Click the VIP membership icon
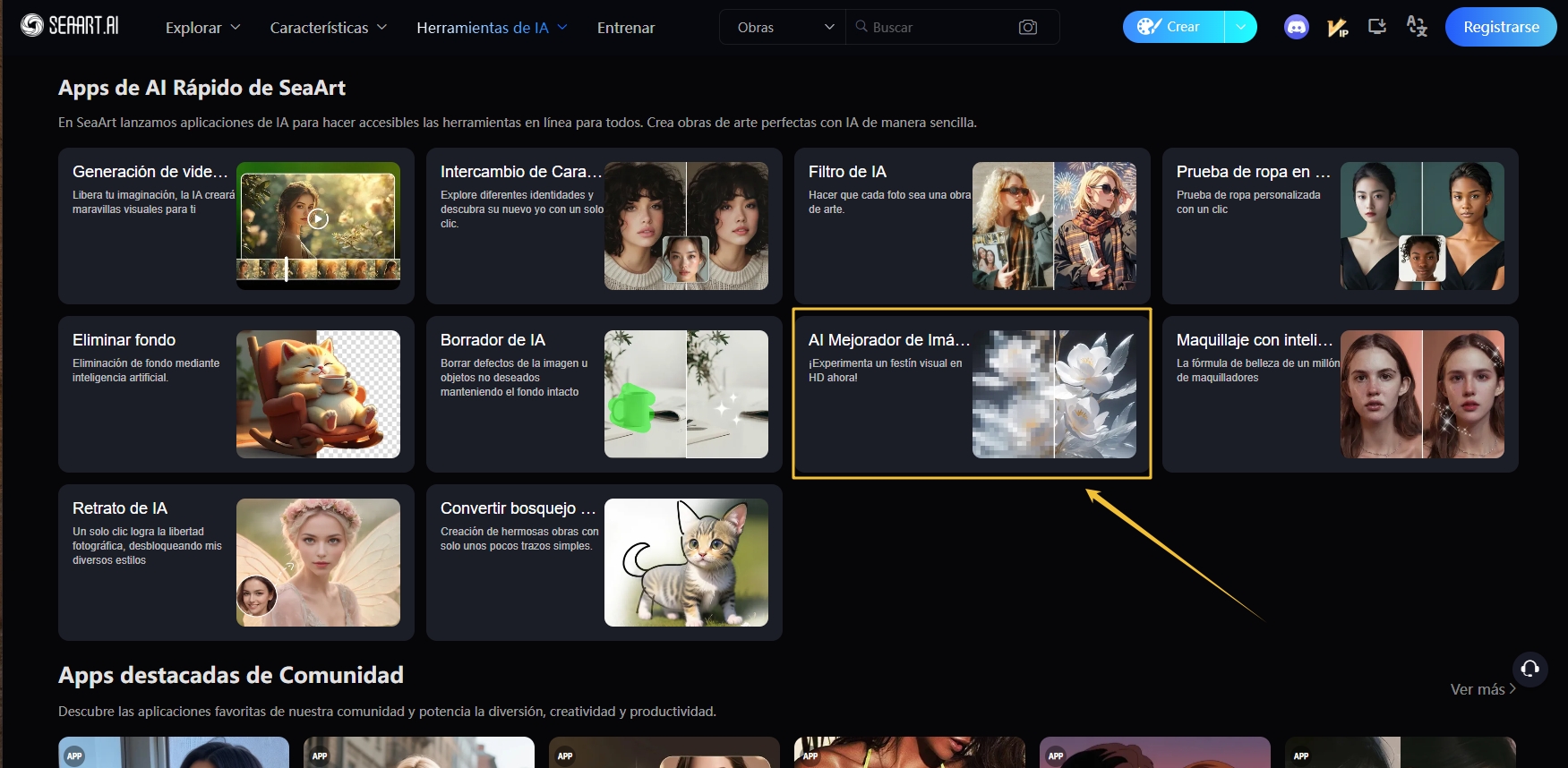This screenshot has width=1568, height=768. point(1337,28)
